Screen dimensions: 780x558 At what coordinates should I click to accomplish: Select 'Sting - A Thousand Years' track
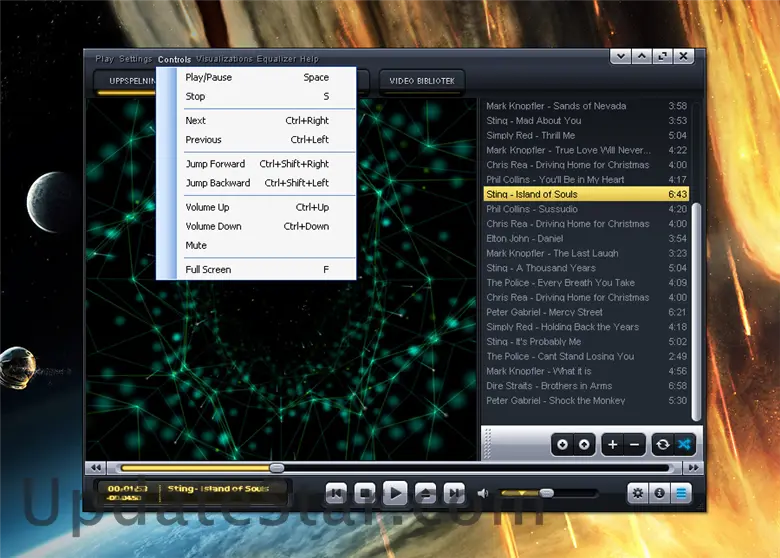pos(586,268)
